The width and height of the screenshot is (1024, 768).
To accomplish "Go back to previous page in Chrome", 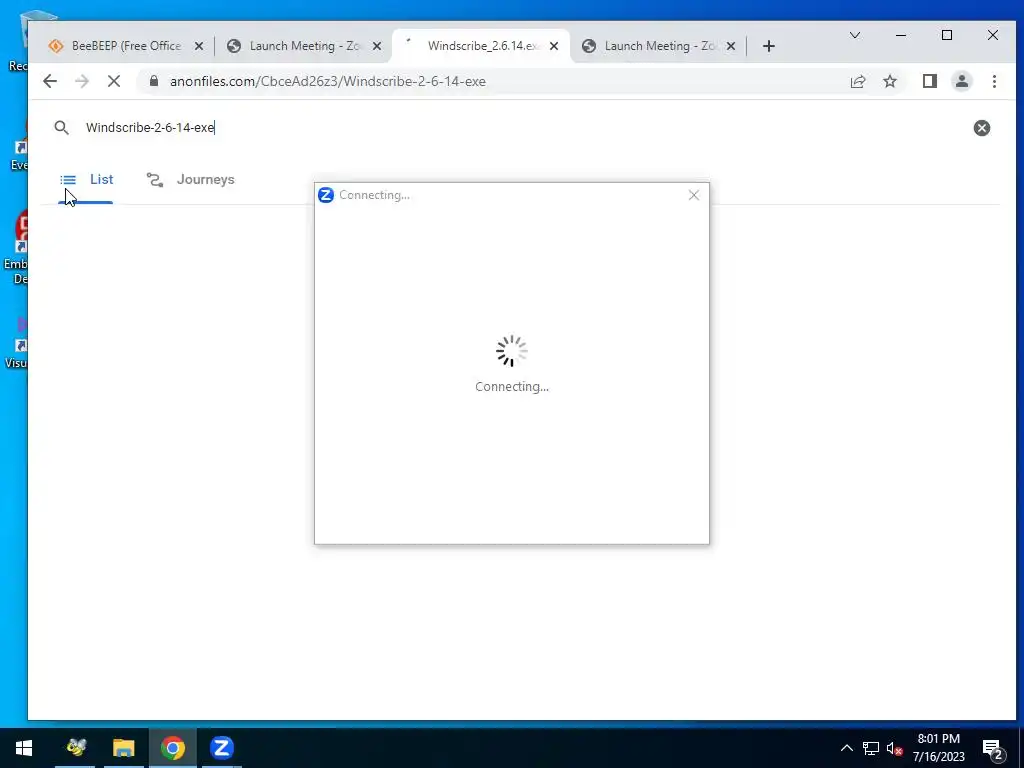I will pyautogui.click(x=50, y=81).
